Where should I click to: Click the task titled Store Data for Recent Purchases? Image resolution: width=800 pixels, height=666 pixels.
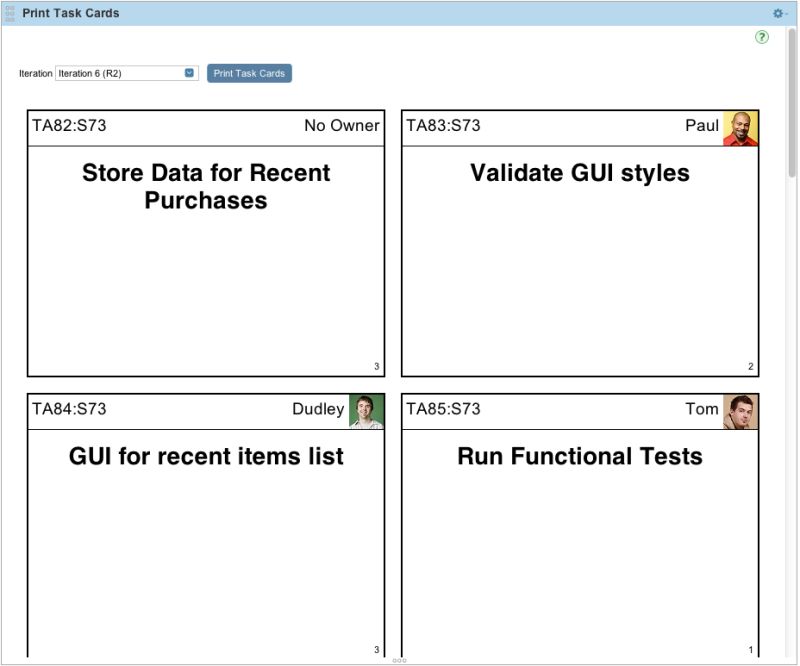click(x=205, y=186)
